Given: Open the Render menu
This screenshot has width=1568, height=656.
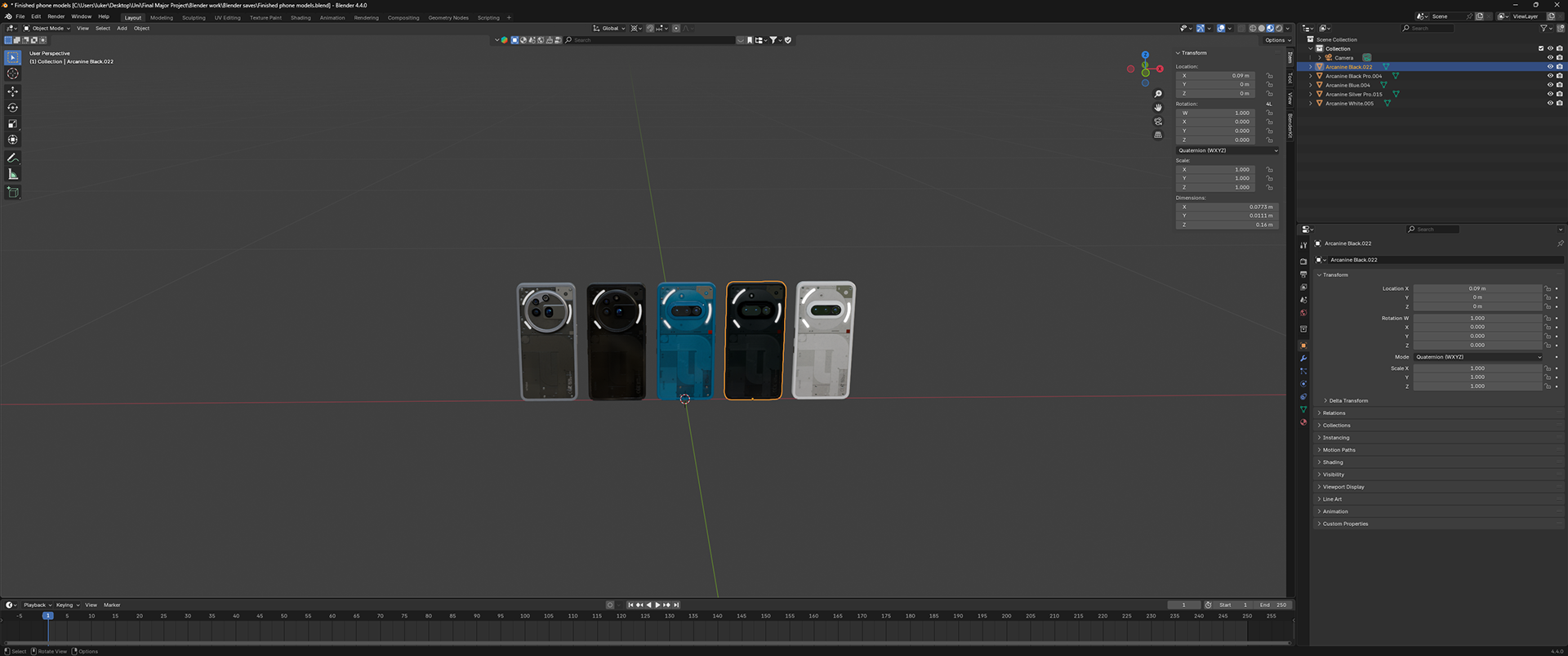Looking at the screenshot, I should click(56, 16).
